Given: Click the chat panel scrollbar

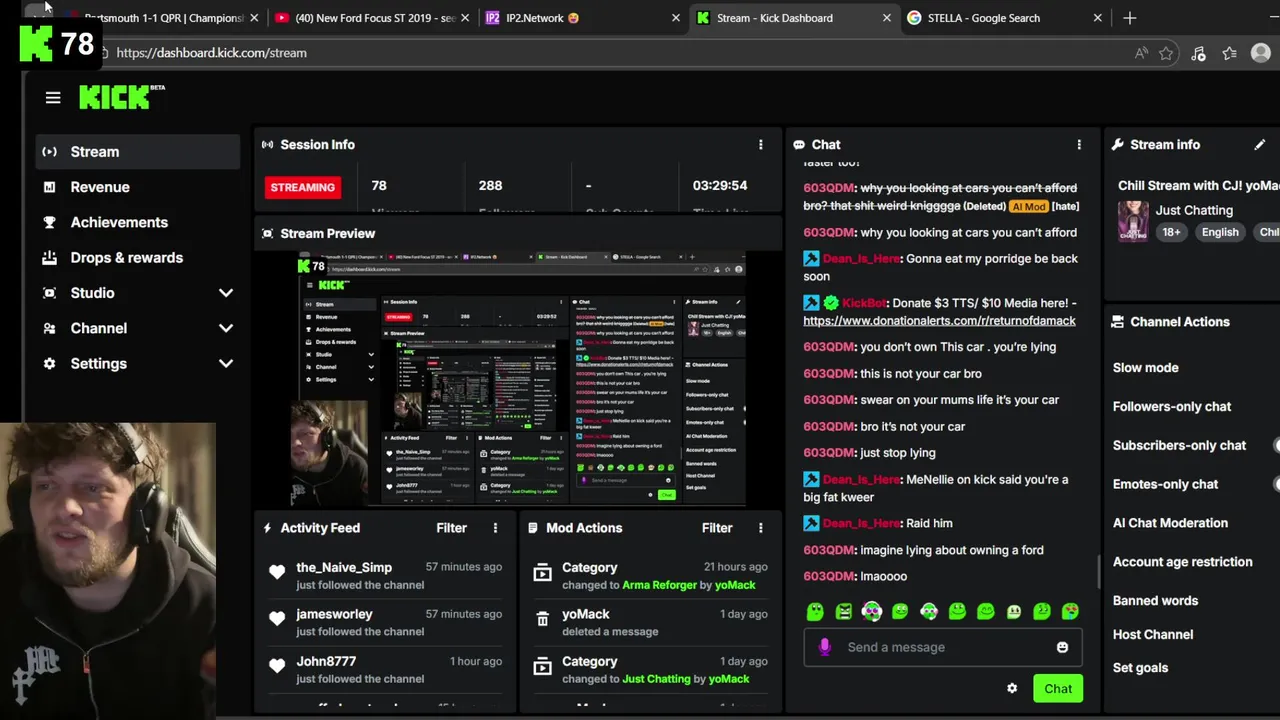Looking at the screenshot, I should 1098,572.
